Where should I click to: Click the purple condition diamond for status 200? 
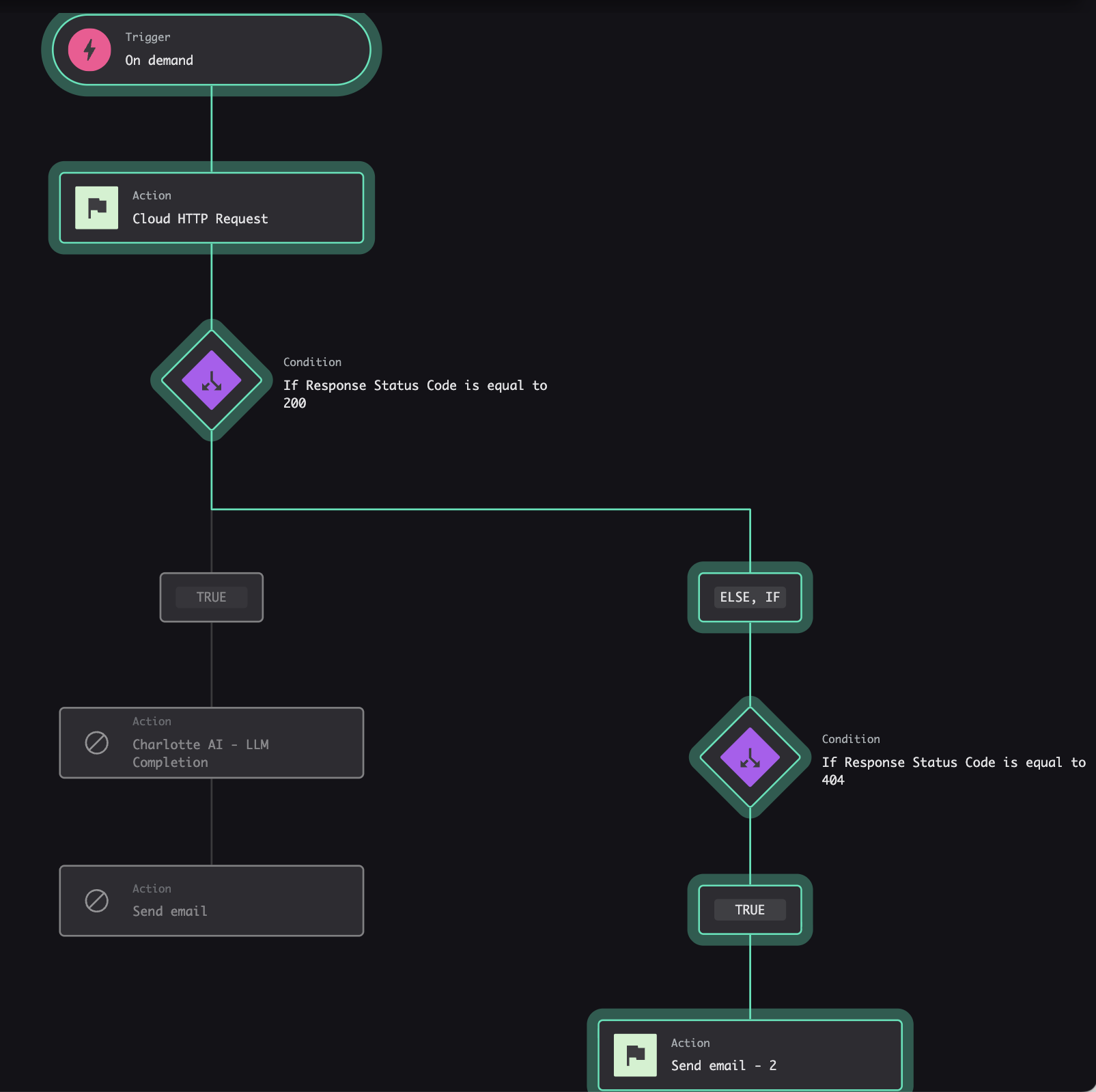212,380
